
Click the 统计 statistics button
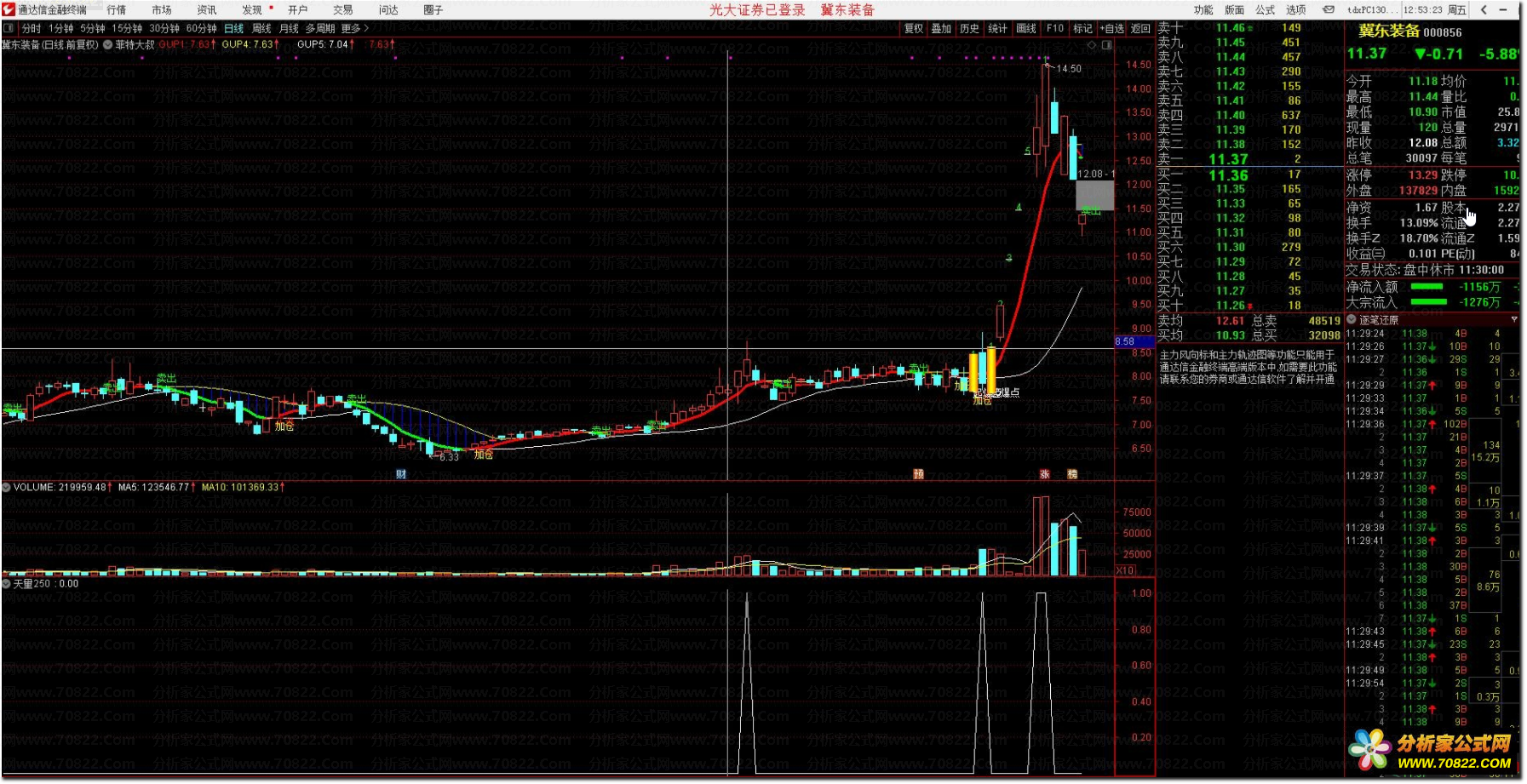coord(998,29)
